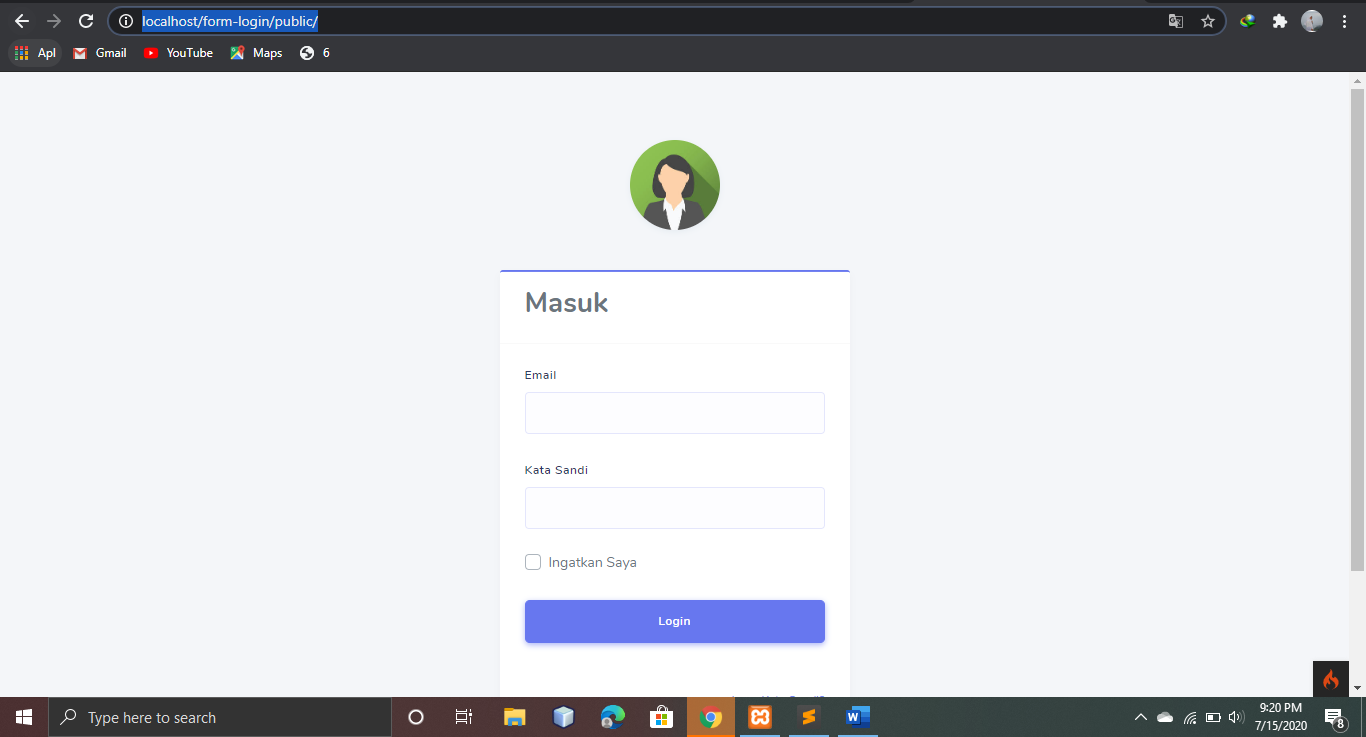Viewport: 1366px width, 737px height.
Task: Open Wi-Fi network tray icon
Action: tap(1190, 717)
